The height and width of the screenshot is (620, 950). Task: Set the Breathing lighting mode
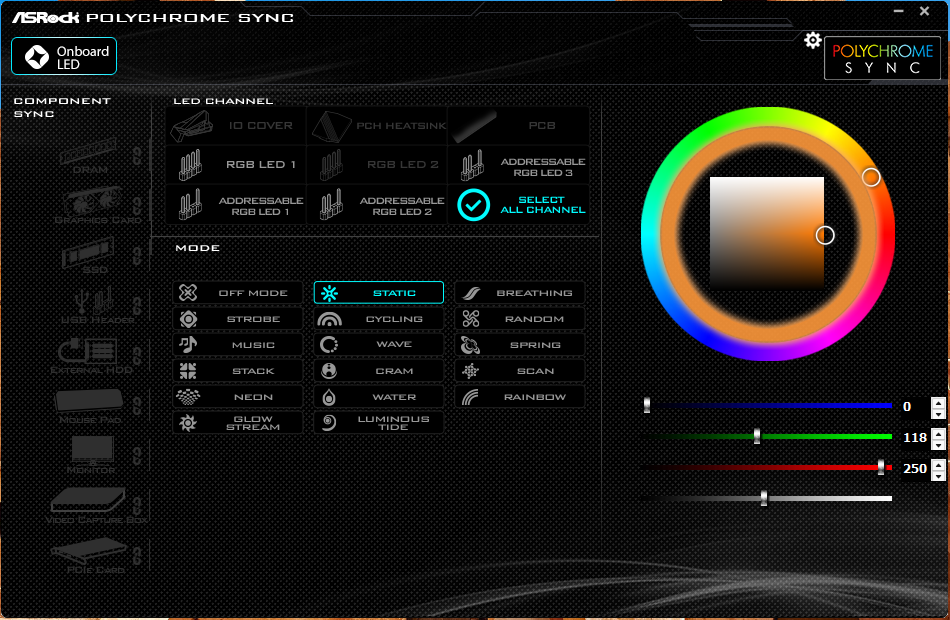point(520,293)
